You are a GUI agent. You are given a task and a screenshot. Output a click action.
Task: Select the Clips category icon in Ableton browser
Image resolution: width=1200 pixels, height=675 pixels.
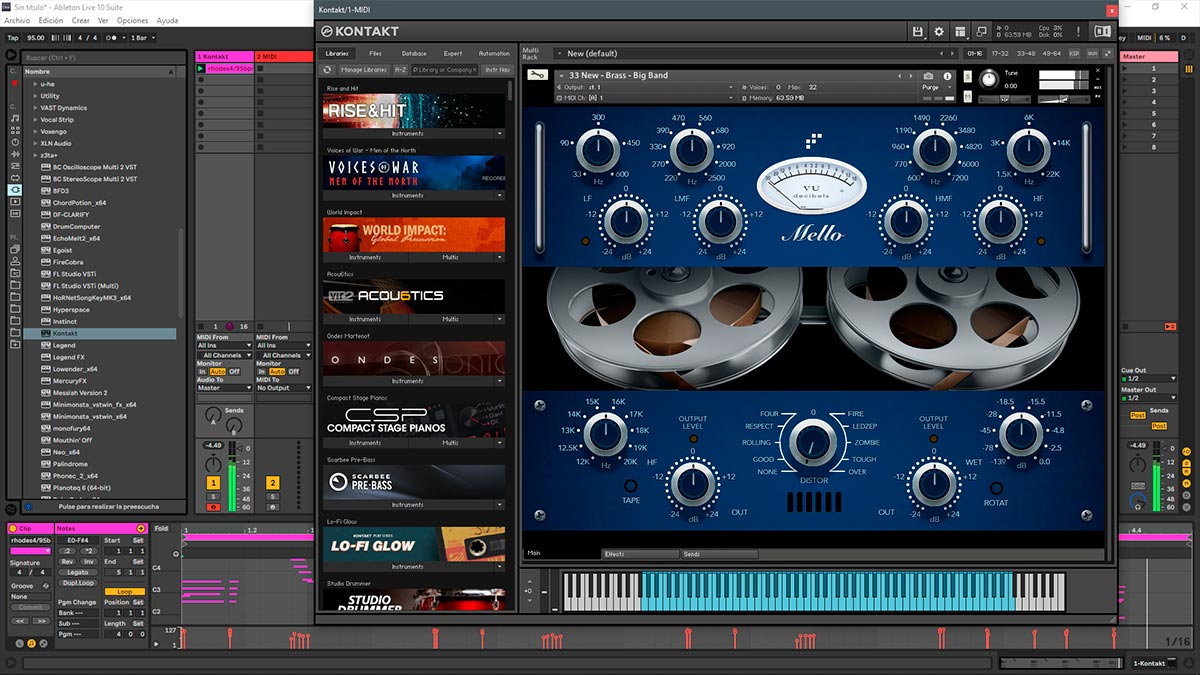(x=14, y=201)
